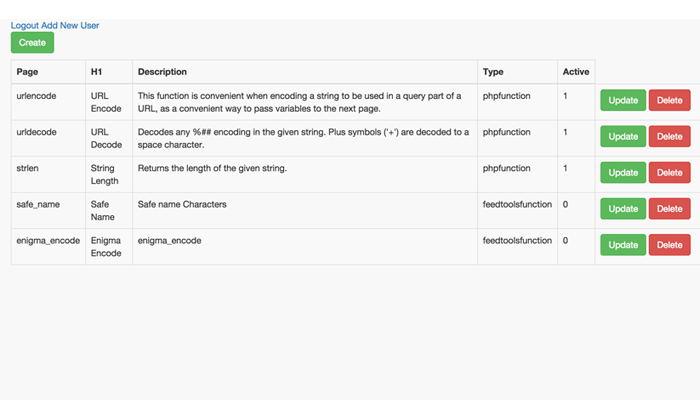Click the Page column header

(27, 72)
